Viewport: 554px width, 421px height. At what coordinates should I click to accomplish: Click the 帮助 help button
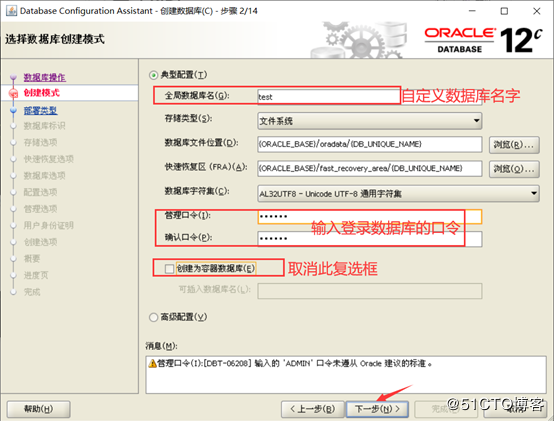(x=39, y=409)
